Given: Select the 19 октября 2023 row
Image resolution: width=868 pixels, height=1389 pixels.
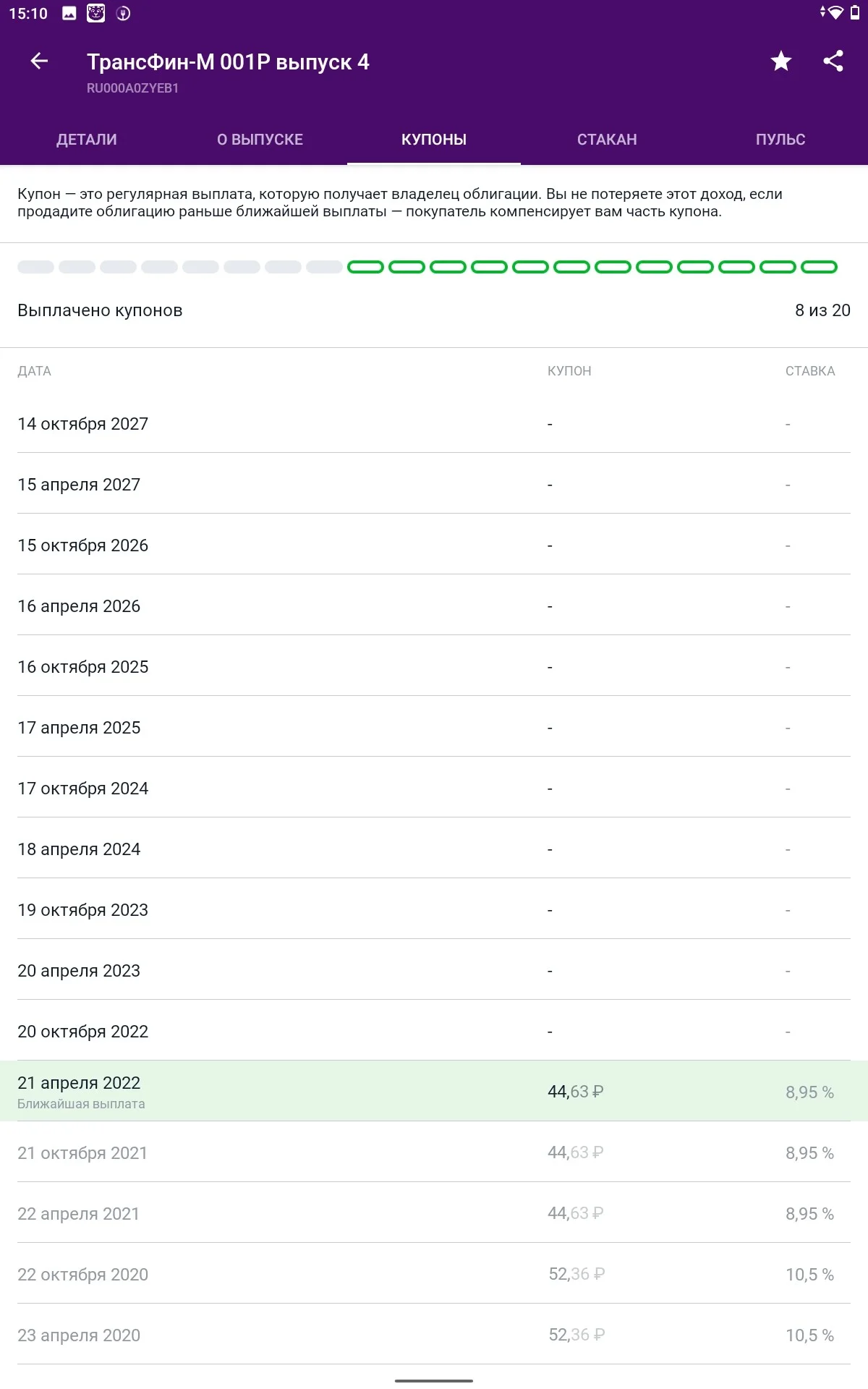Looking at the screenshot, I should [x=434, y=910].
